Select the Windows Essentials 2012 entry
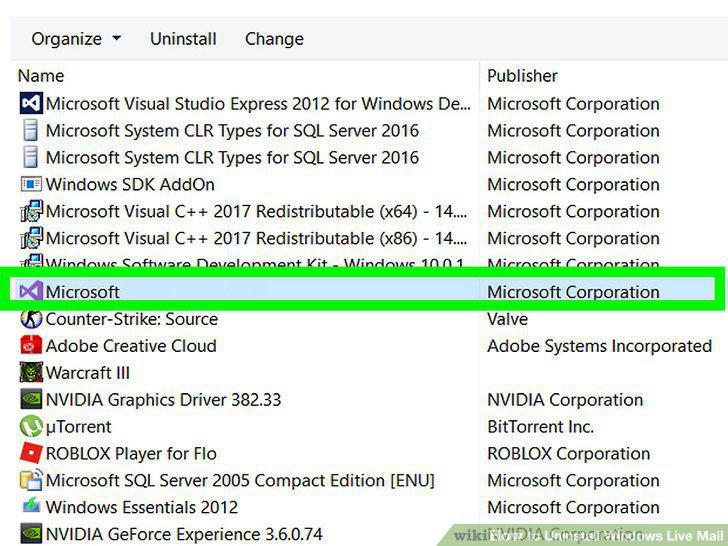728x546 pixels. point(142,507)
